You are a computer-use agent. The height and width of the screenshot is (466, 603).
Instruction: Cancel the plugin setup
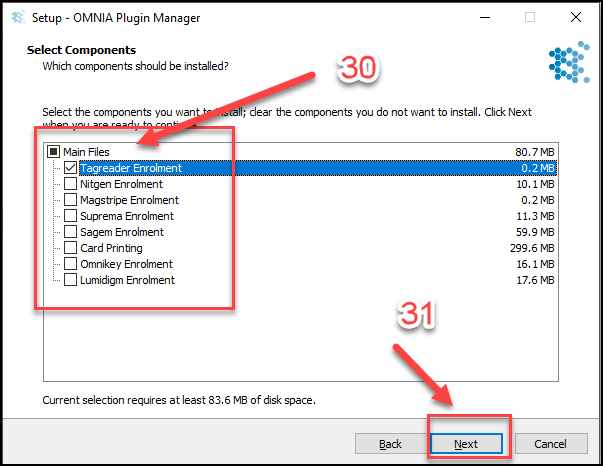[551, 444]
